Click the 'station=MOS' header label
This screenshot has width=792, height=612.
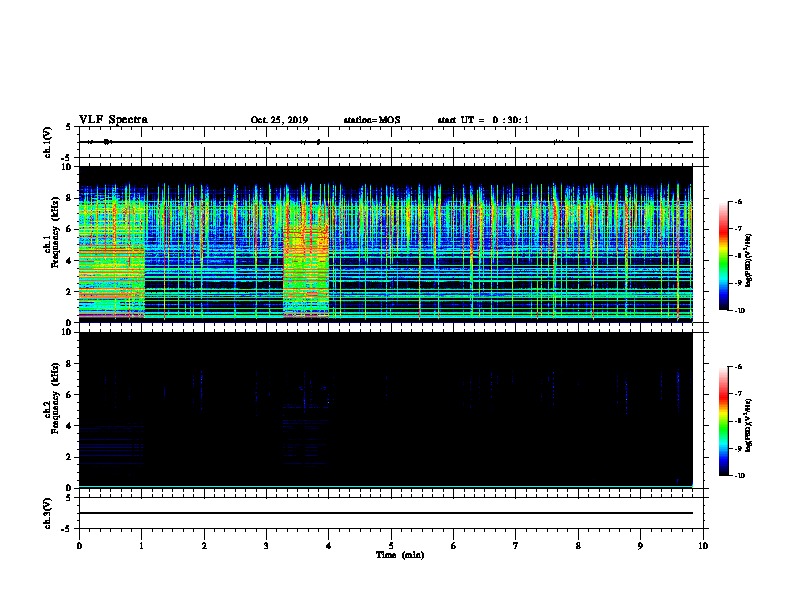click(372, 120)
